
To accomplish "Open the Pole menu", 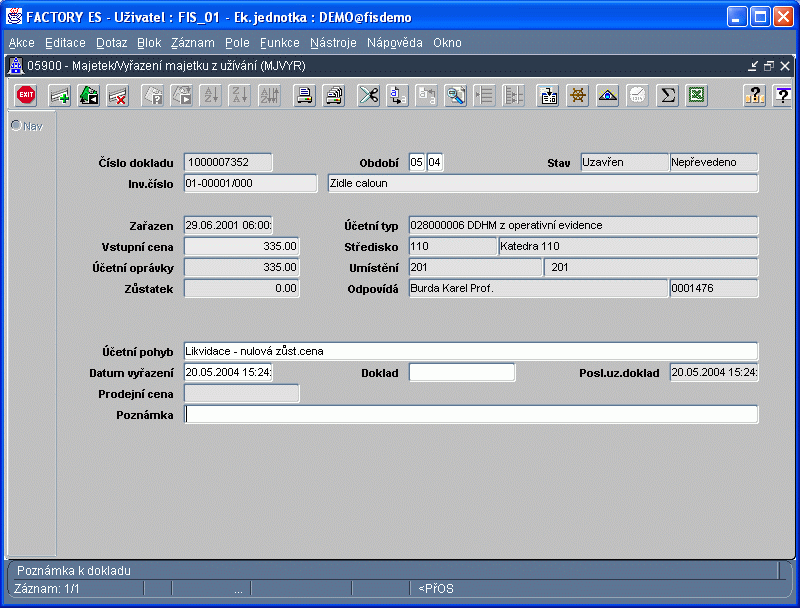I will coord(237,43).
